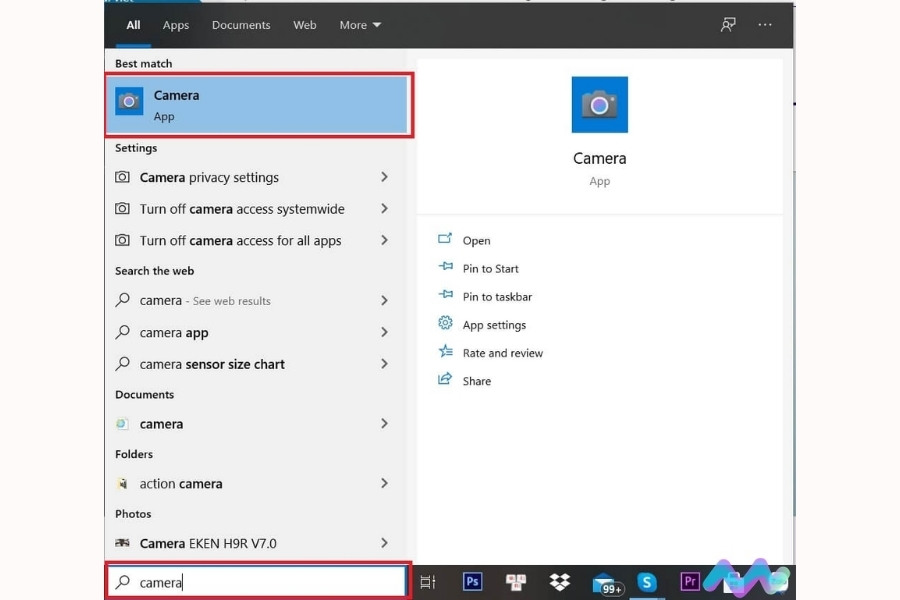The height and width of the screenshot is (600, 900).
Task: Click the Task View taskbar button
Action: coord(428,582)
